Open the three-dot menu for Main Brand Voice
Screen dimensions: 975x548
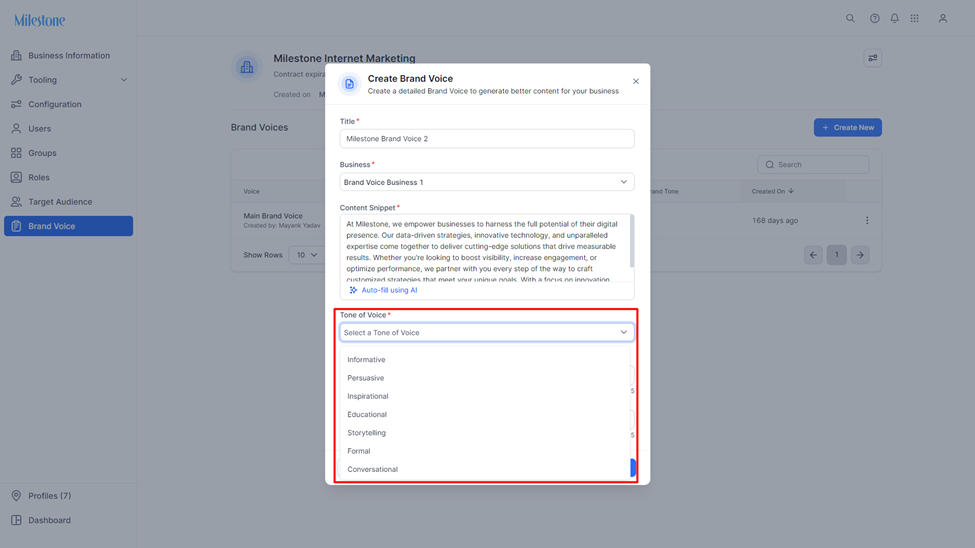tap(867, 220)
